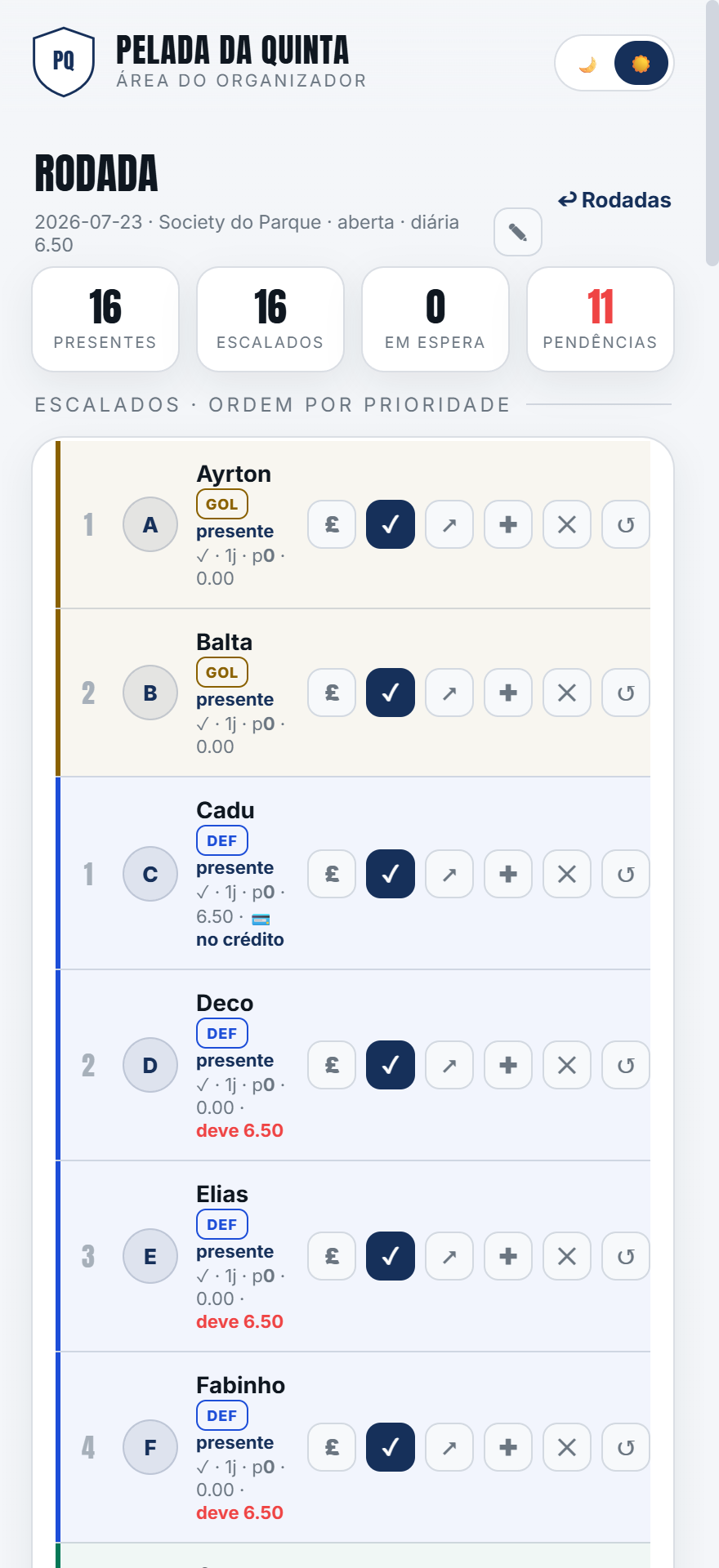The height and width of the screenshot is (1568, 719).
Task: Click the PQ shield logo
Action: (64, 62)
